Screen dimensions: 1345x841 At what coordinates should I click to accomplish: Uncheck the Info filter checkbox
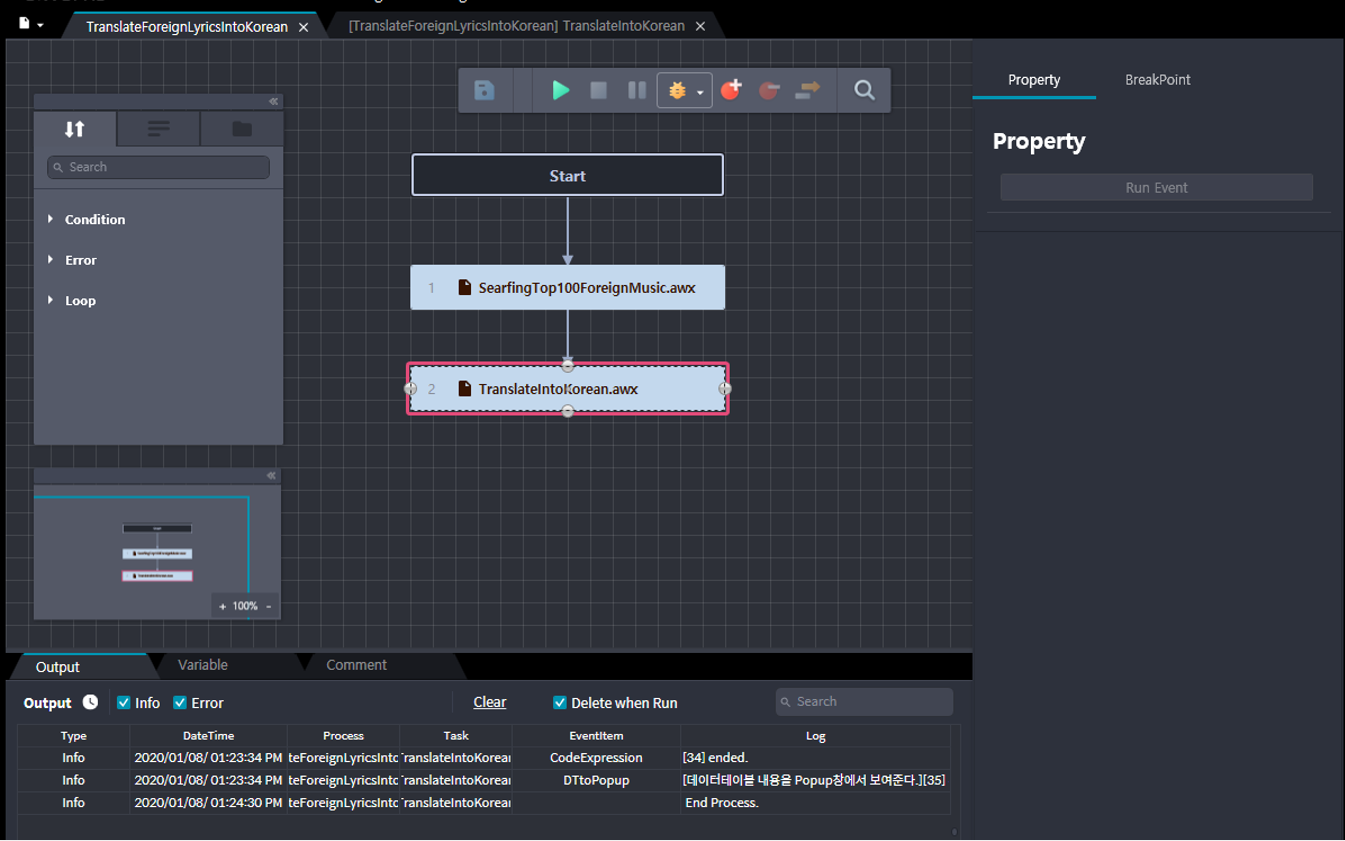click(124, 703)
